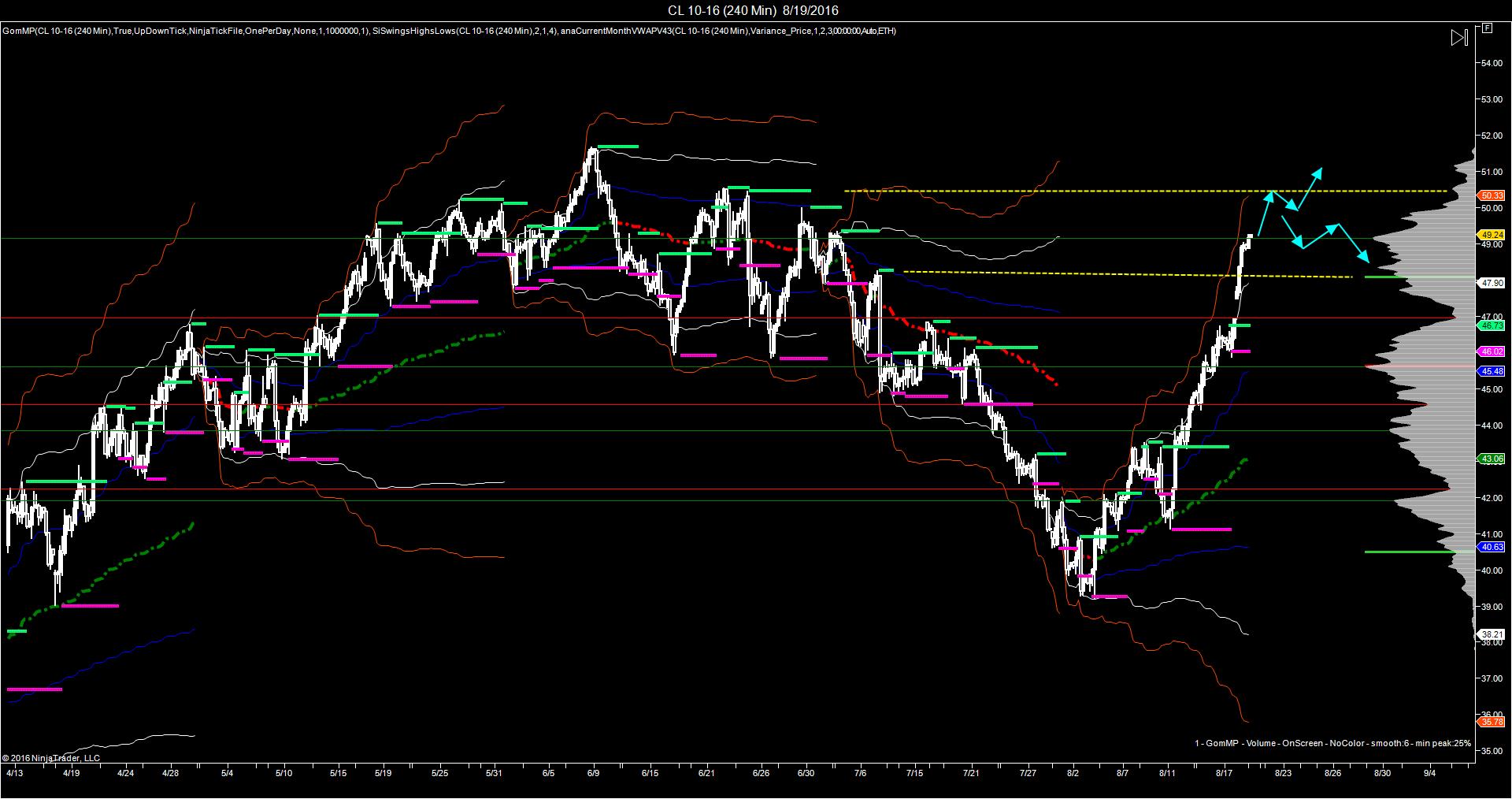
Task: Click the blue 45.48 price marker
Action: point(1492,371)
